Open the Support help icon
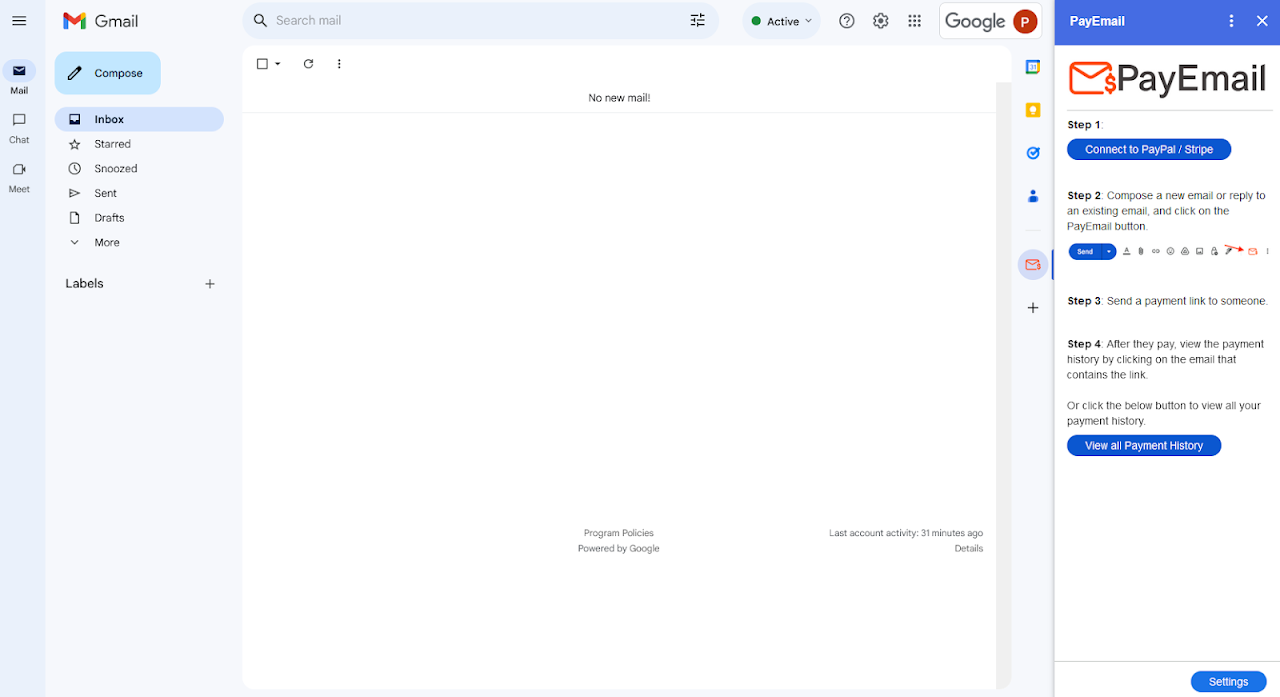1280x697 pixels. [x=847, y=21]
